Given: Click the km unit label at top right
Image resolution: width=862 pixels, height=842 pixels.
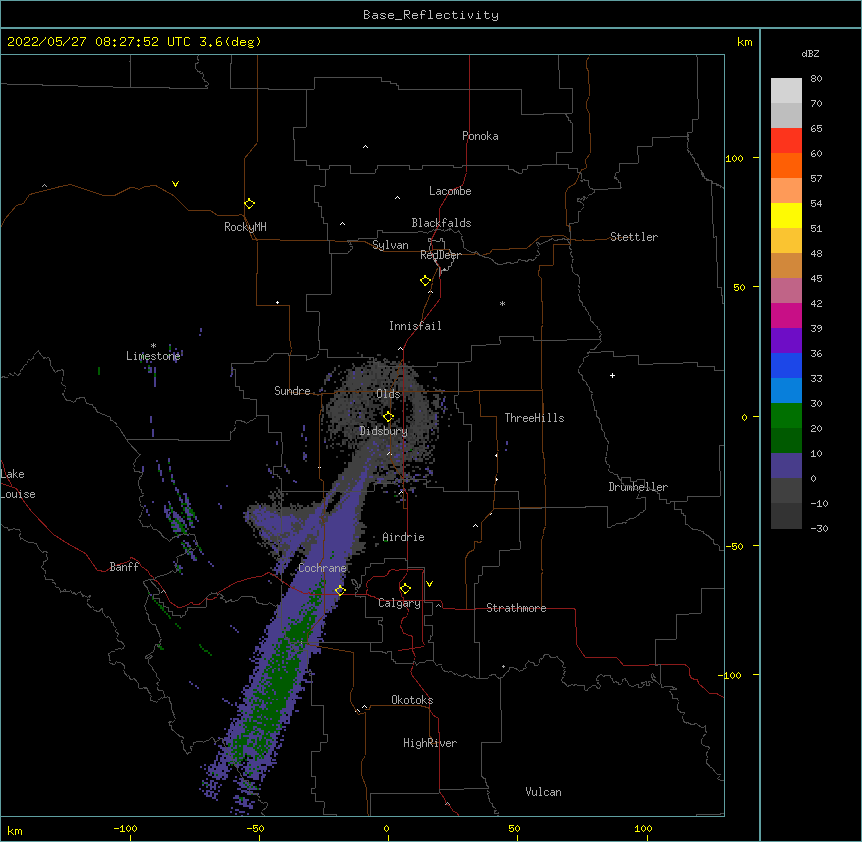Looking at the screenshot, I should [x=744, y=42].
